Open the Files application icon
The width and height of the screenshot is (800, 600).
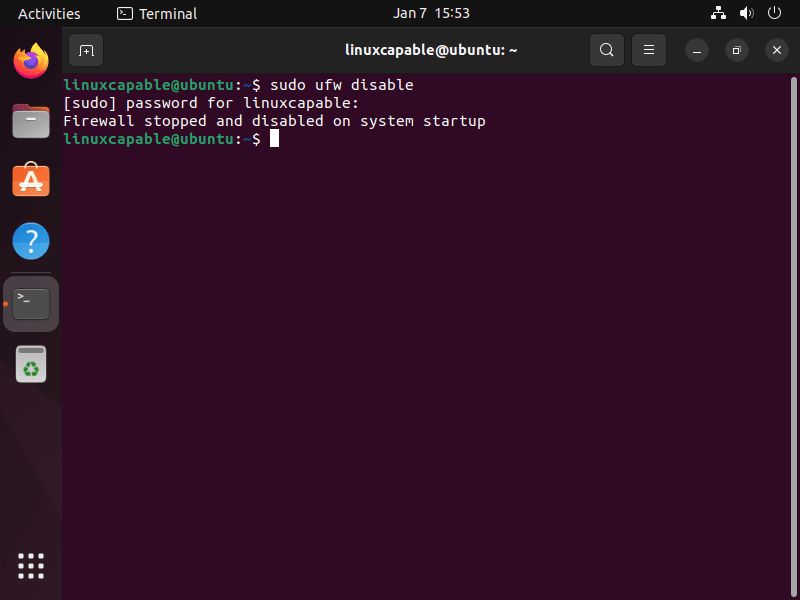tap(31, 121)
